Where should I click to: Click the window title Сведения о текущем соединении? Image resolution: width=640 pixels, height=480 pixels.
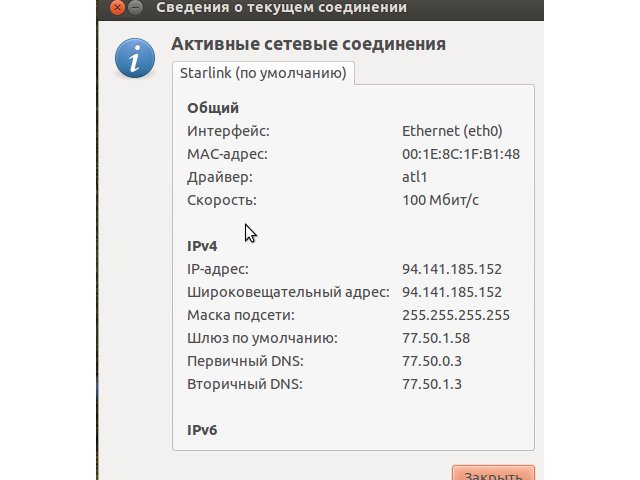pyautogui.click(x=281, y=7)
